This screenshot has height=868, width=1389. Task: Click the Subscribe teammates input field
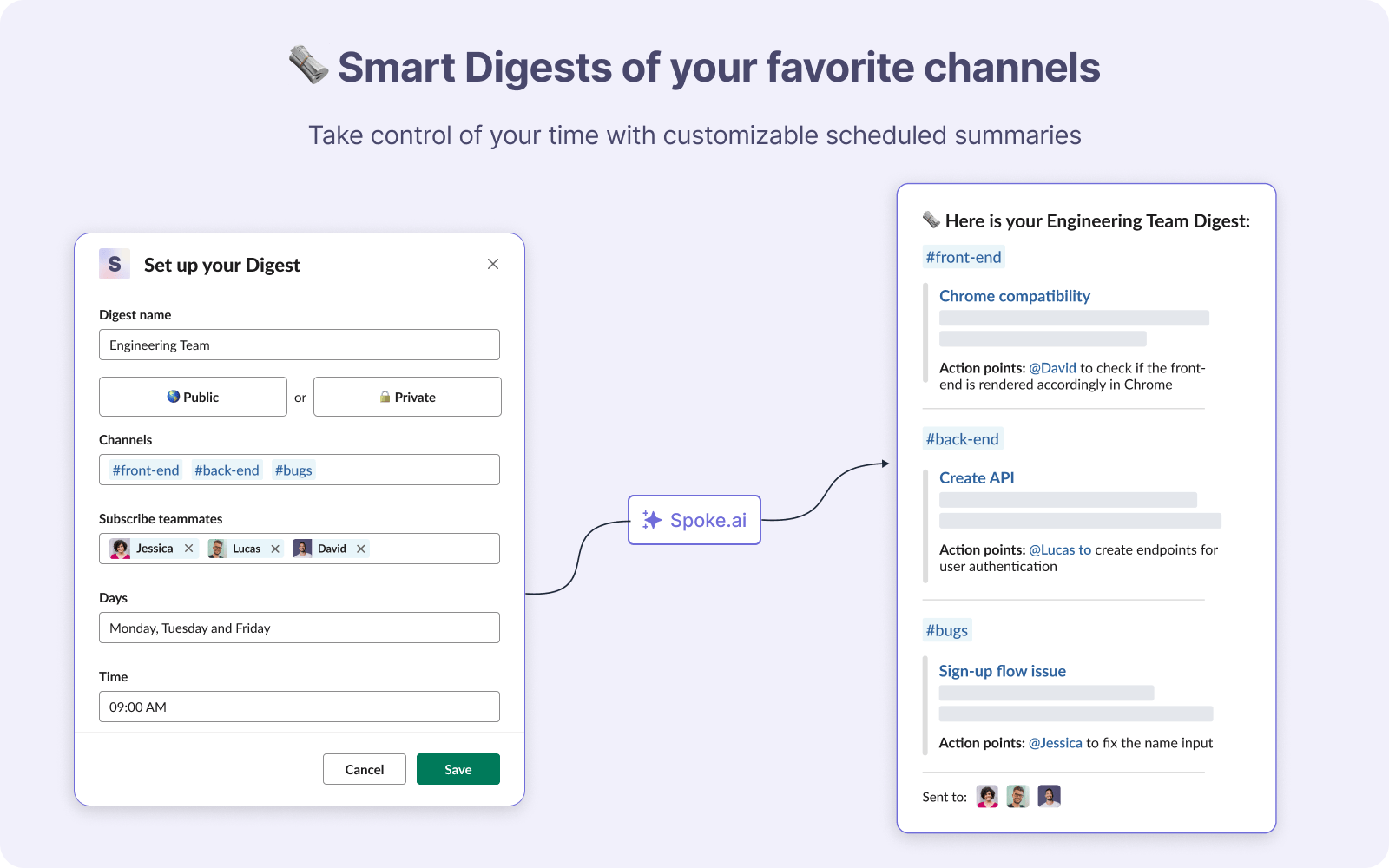point(300,549)
